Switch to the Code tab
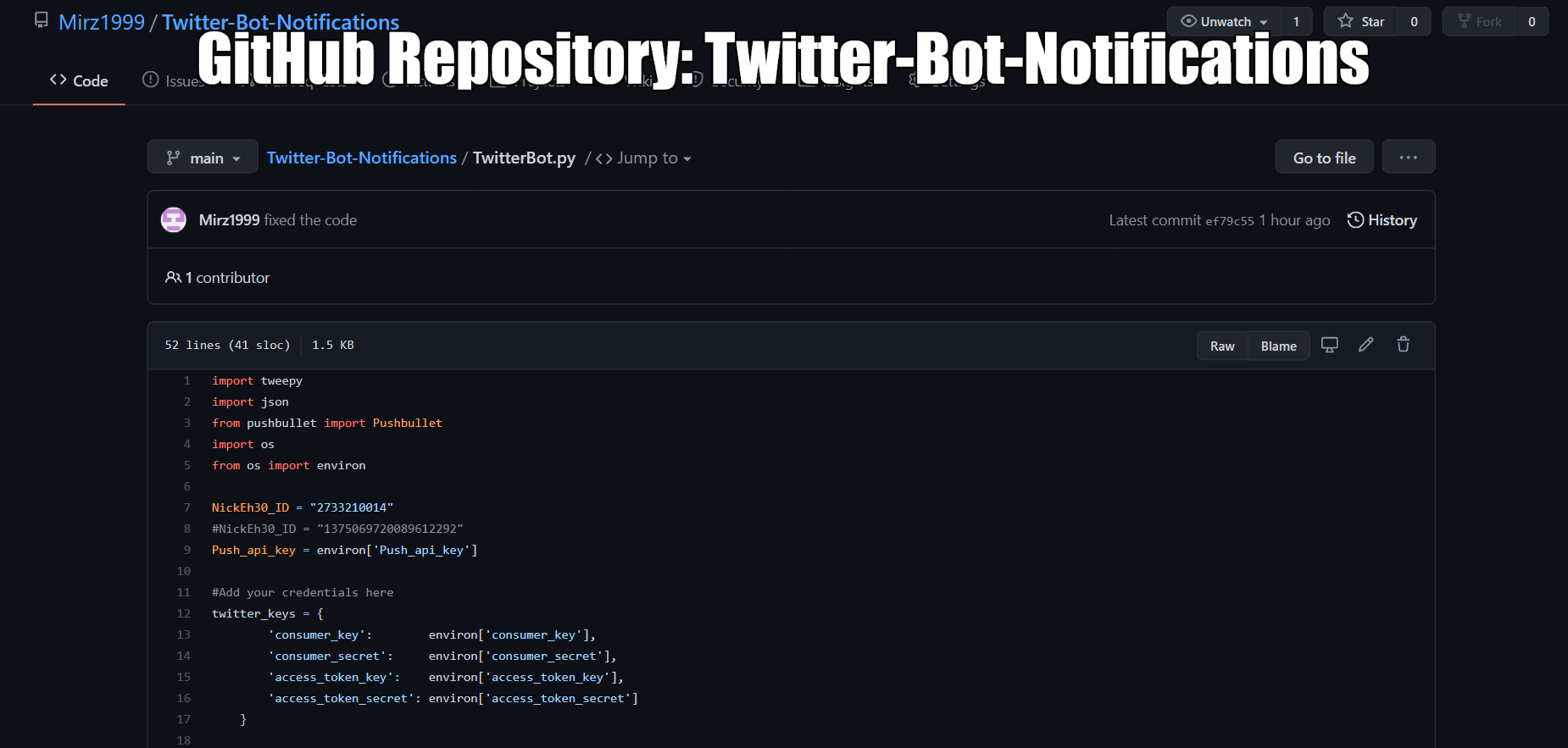Image resolution: width=1568 pixels, height=748 pixels. 79,80
